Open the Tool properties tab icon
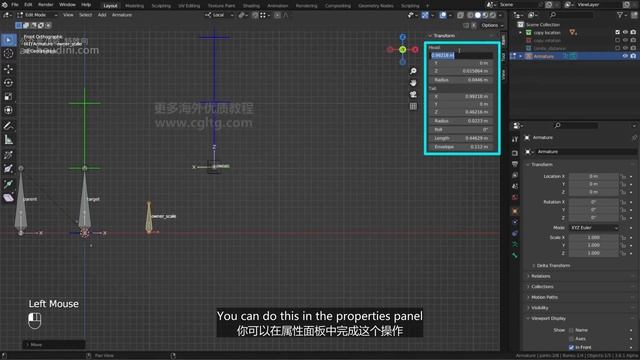This screenshot has width=640, height=360. click(515, 140)
